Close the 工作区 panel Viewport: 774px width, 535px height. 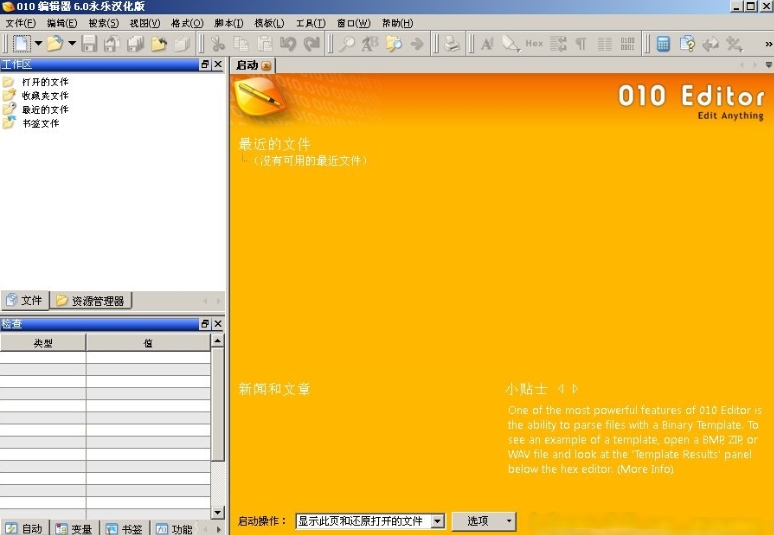click(218, 65)
